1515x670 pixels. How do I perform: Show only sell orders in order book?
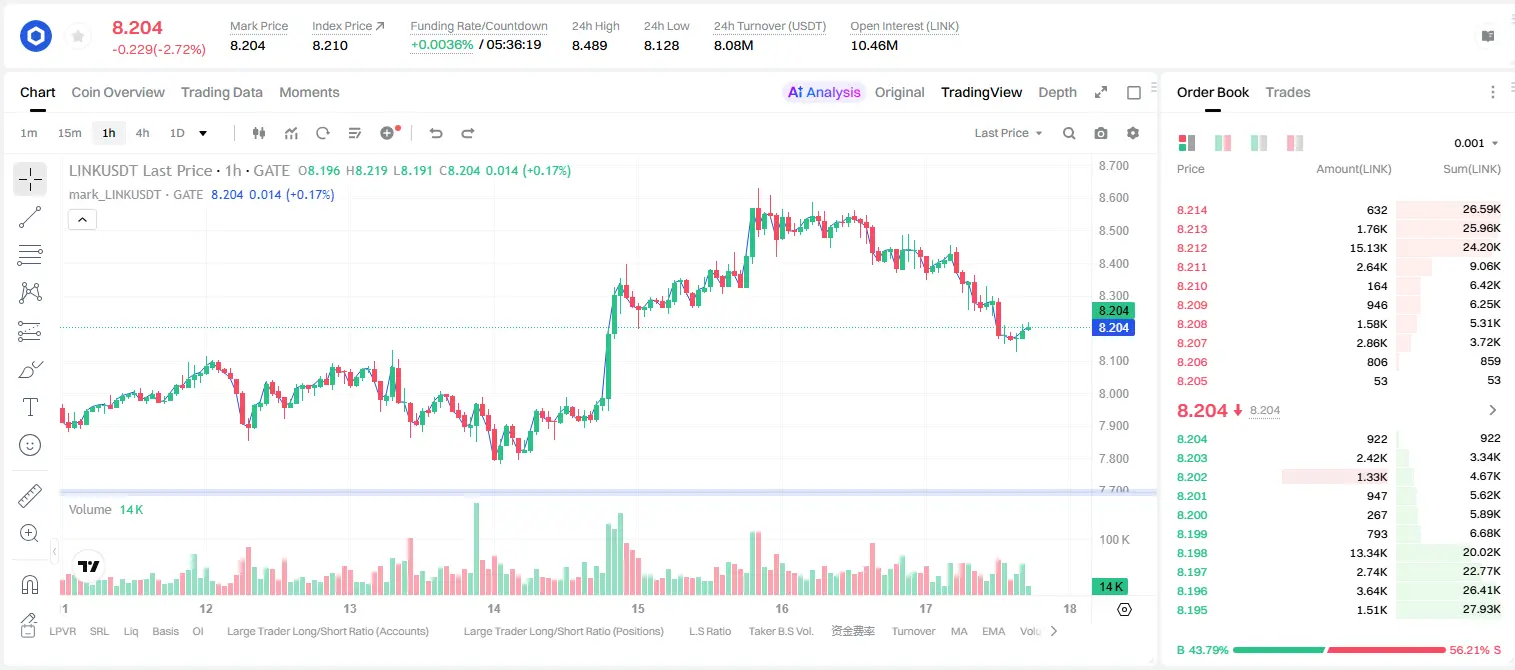point(1295,143)
